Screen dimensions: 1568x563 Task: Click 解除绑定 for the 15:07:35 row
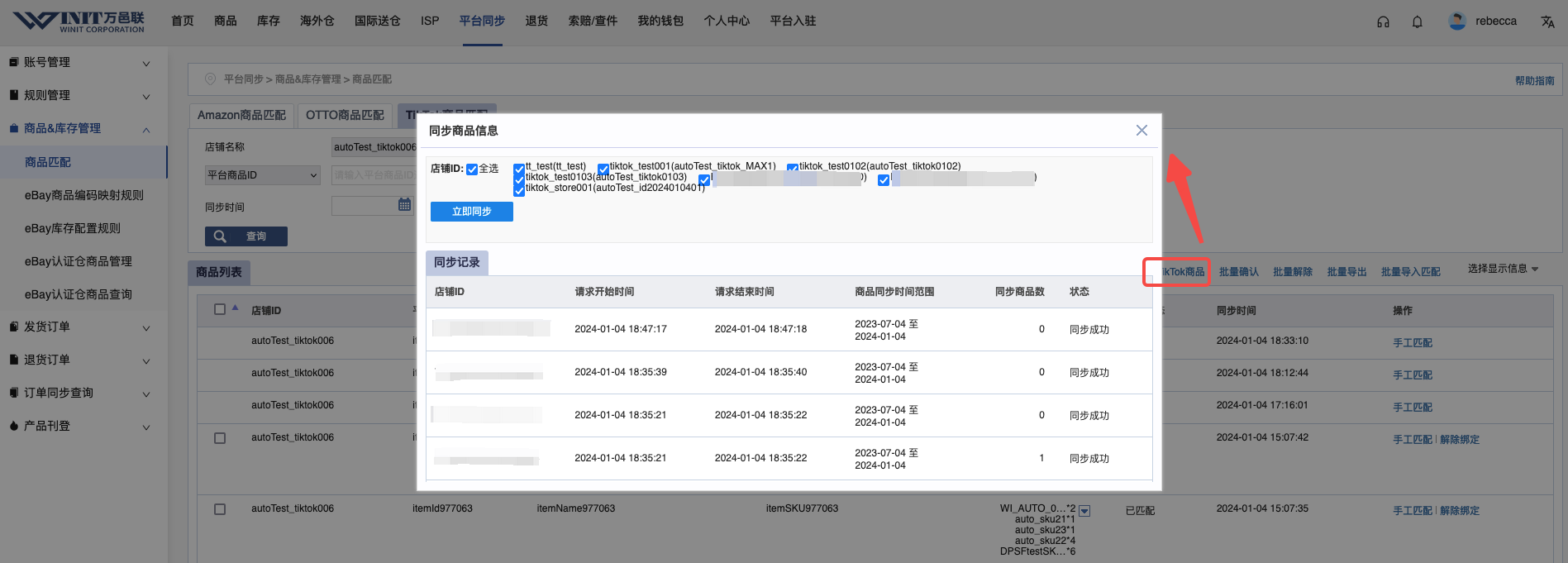pyautogui.click(x=1460, y=511)
